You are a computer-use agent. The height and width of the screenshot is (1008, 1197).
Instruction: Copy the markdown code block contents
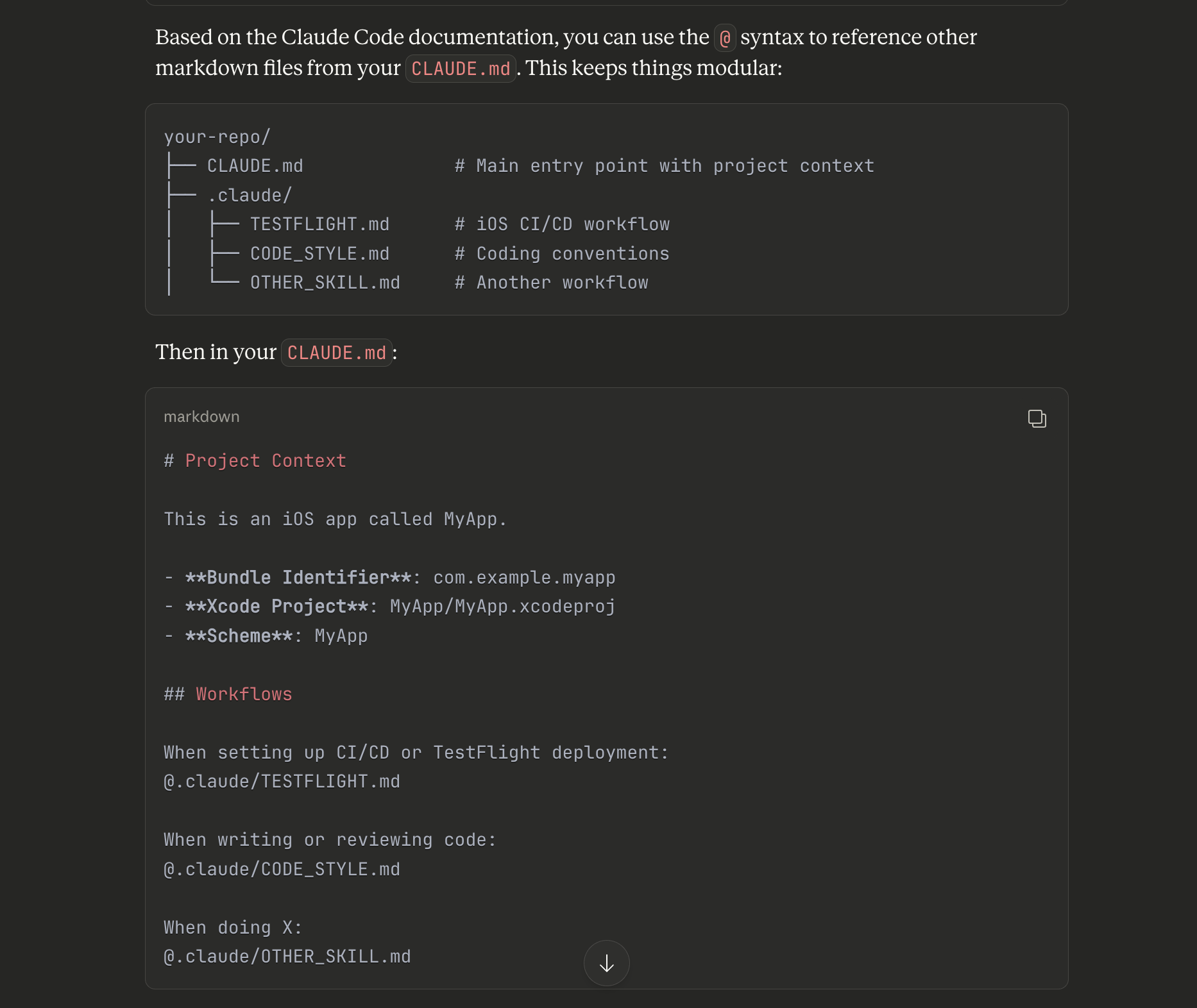tap(1037, 419)
